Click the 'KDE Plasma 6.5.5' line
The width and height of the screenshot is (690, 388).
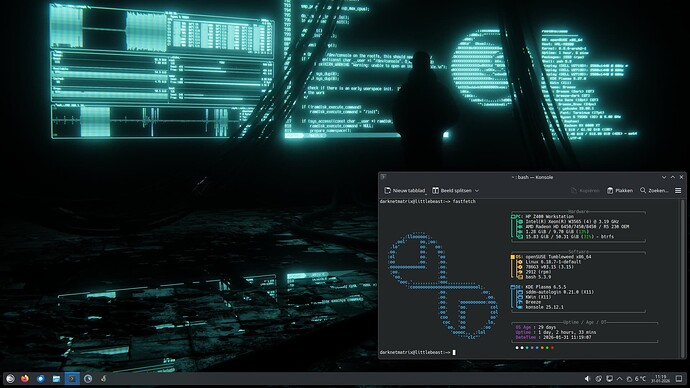546,287
